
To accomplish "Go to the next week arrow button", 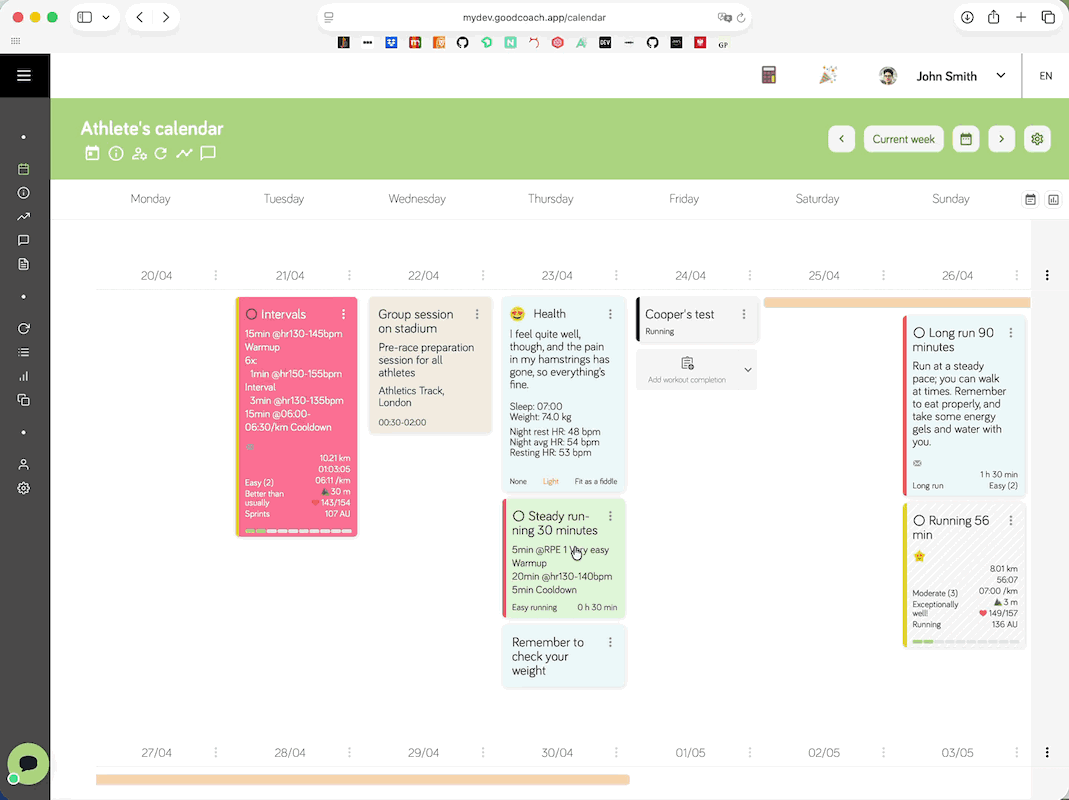I will (1002, 139).
